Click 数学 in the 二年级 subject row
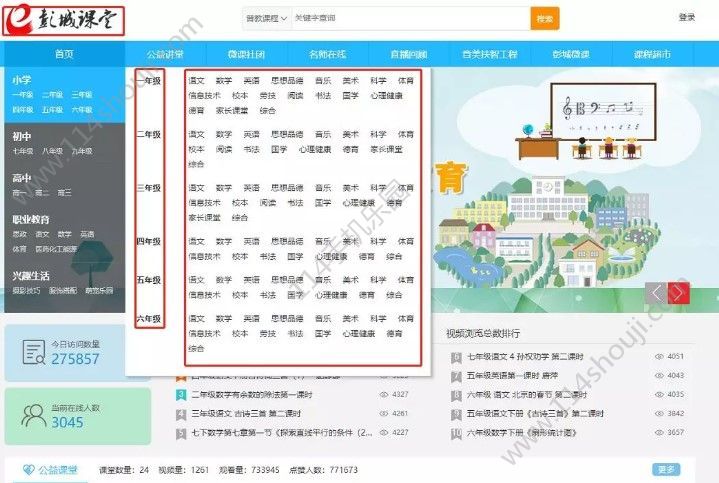The height and width of the screenshot is (483, 719). 224,134
